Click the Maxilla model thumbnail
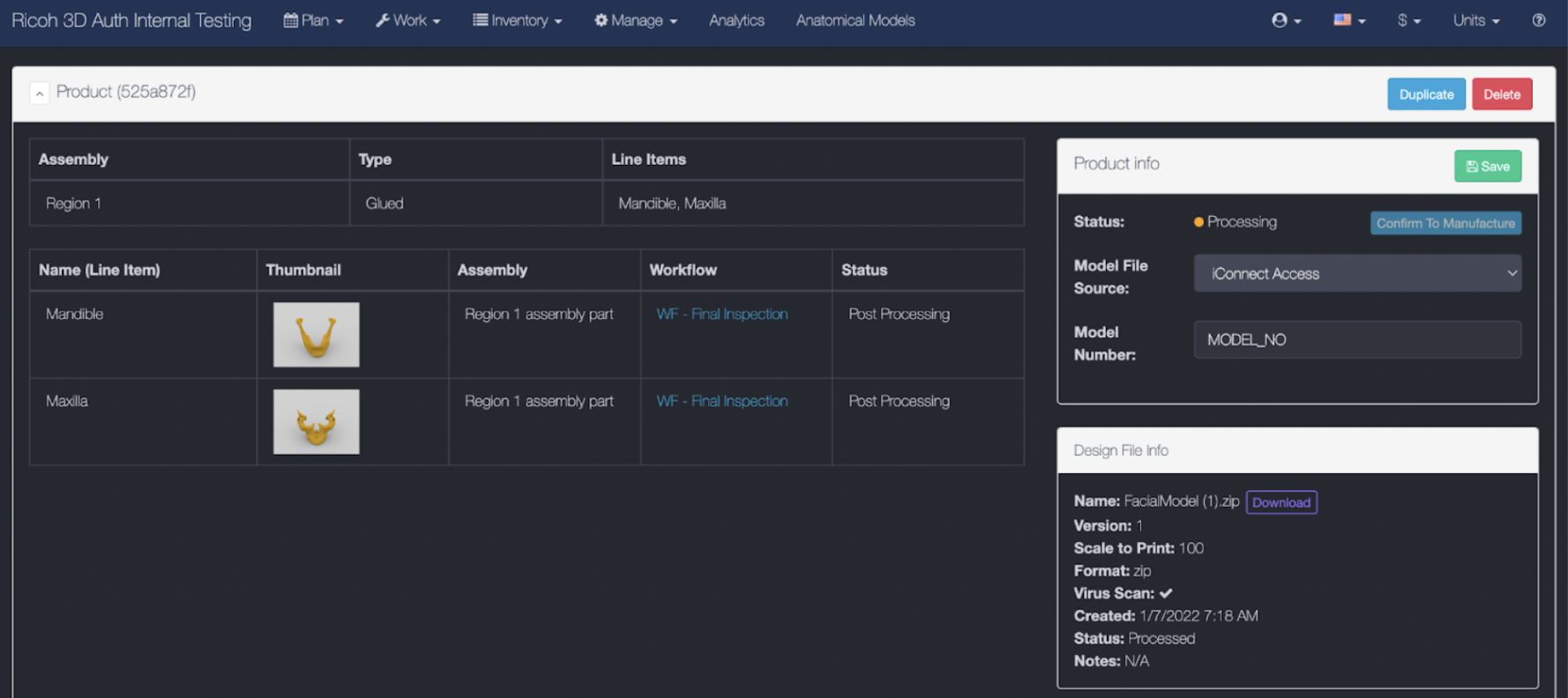 coord(316,422)
